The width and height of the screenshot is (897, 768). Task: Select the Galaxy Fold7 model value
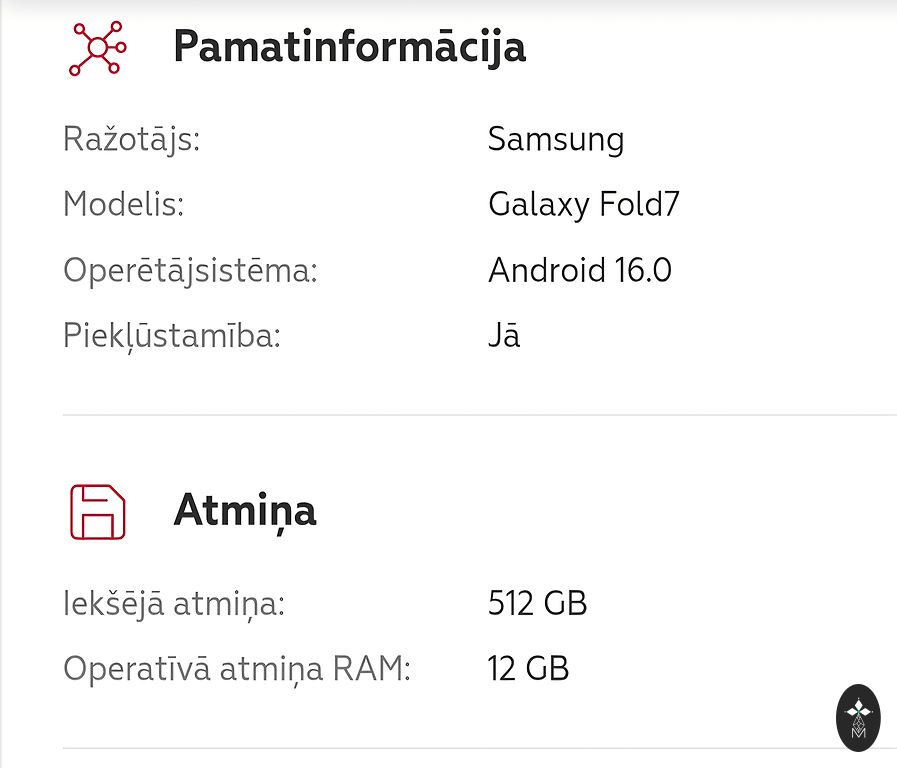coord(584,205)
